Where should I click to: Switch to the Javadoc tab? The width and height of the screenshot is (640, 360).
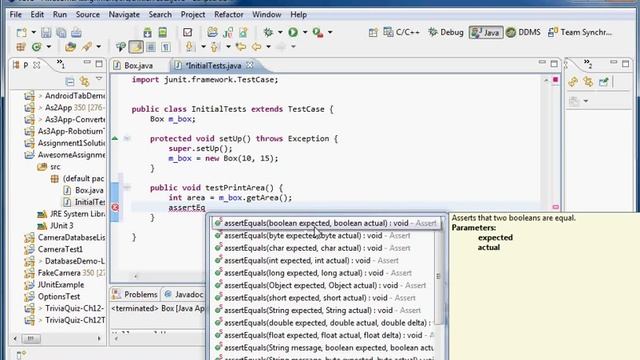184,294
